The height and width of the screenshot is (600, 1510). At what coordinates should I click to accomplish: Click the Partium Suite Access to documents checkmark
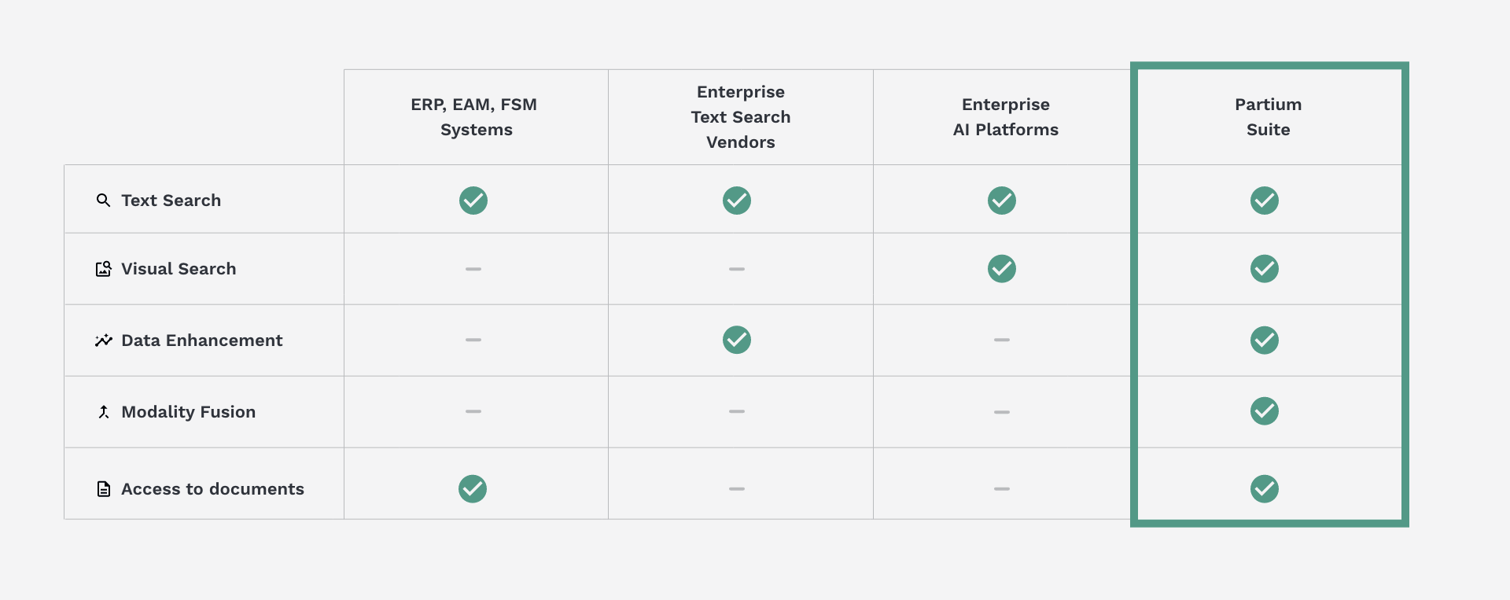tap(1264, 488)
